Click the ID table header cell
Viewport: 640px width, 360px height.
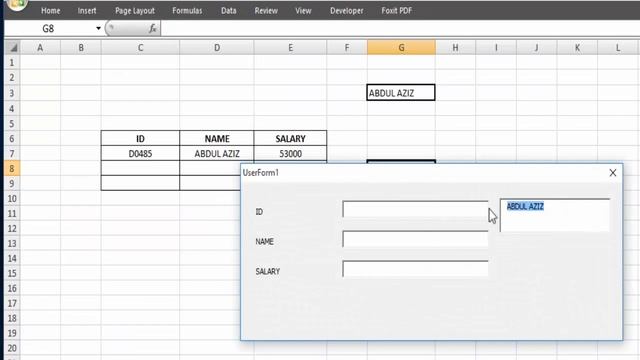(140, 138)
